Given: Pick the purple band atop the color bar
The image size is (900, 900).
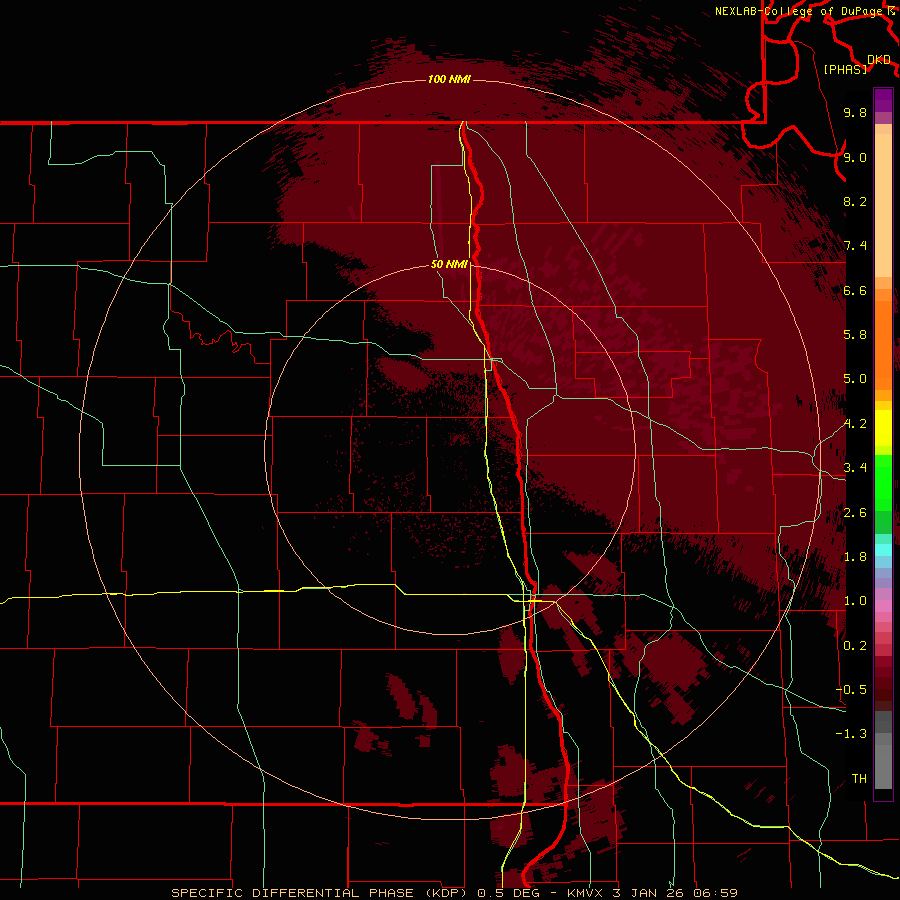Looking at the screenshot, I should pyautogui.click(x=883, y=100).
